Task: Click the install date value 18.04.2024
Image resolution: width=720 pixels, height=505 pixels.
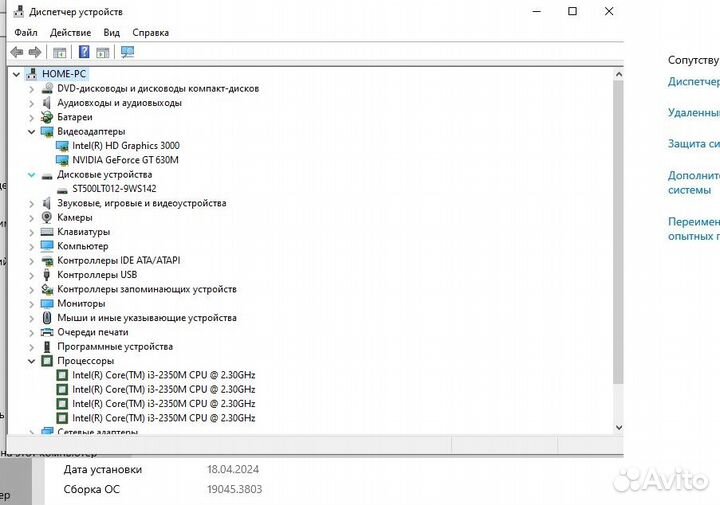Action: [x=233, y=470]
